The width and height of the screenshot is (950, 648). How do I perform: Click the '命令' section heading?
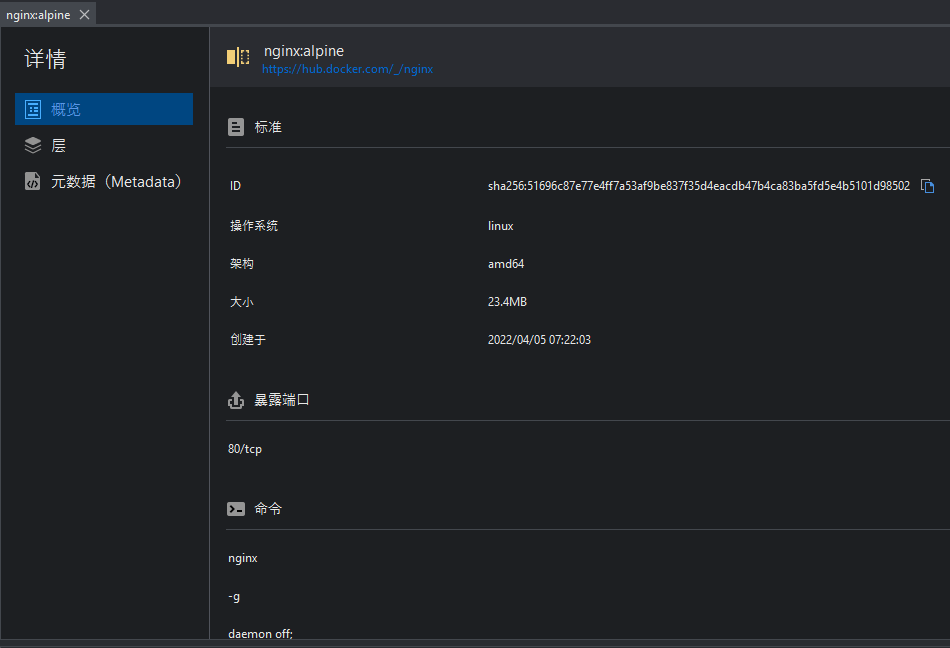tap(268, 509)
